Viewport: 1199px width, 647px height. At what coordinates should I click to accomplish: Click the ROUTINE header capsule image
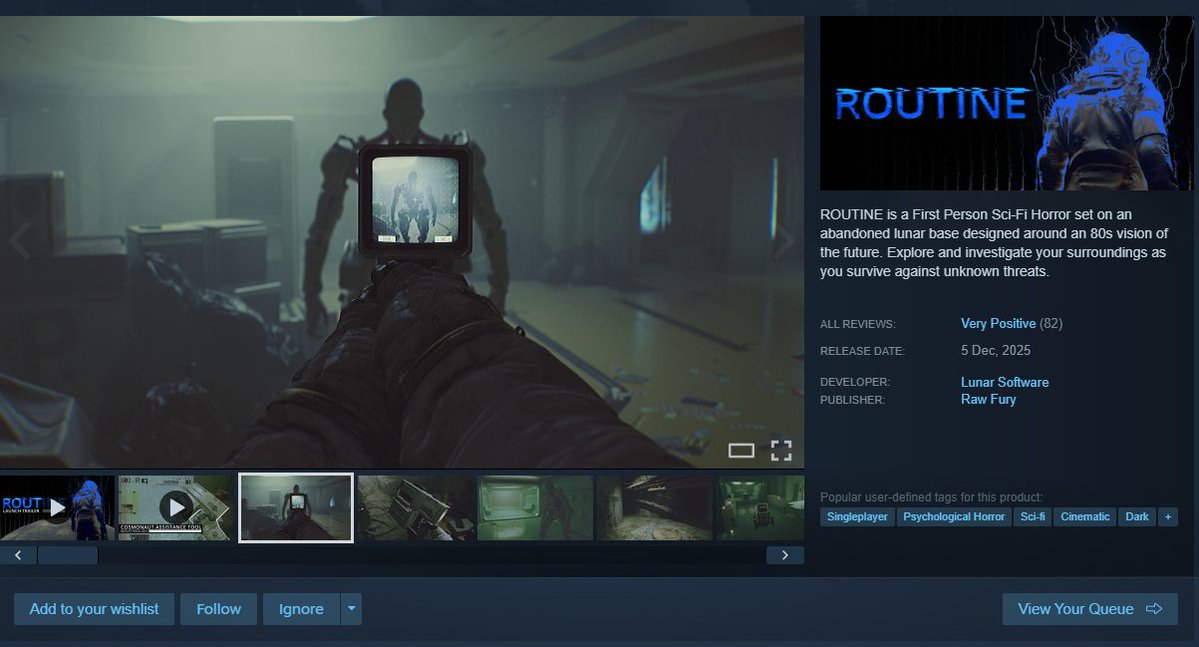tap(1006, 103)
